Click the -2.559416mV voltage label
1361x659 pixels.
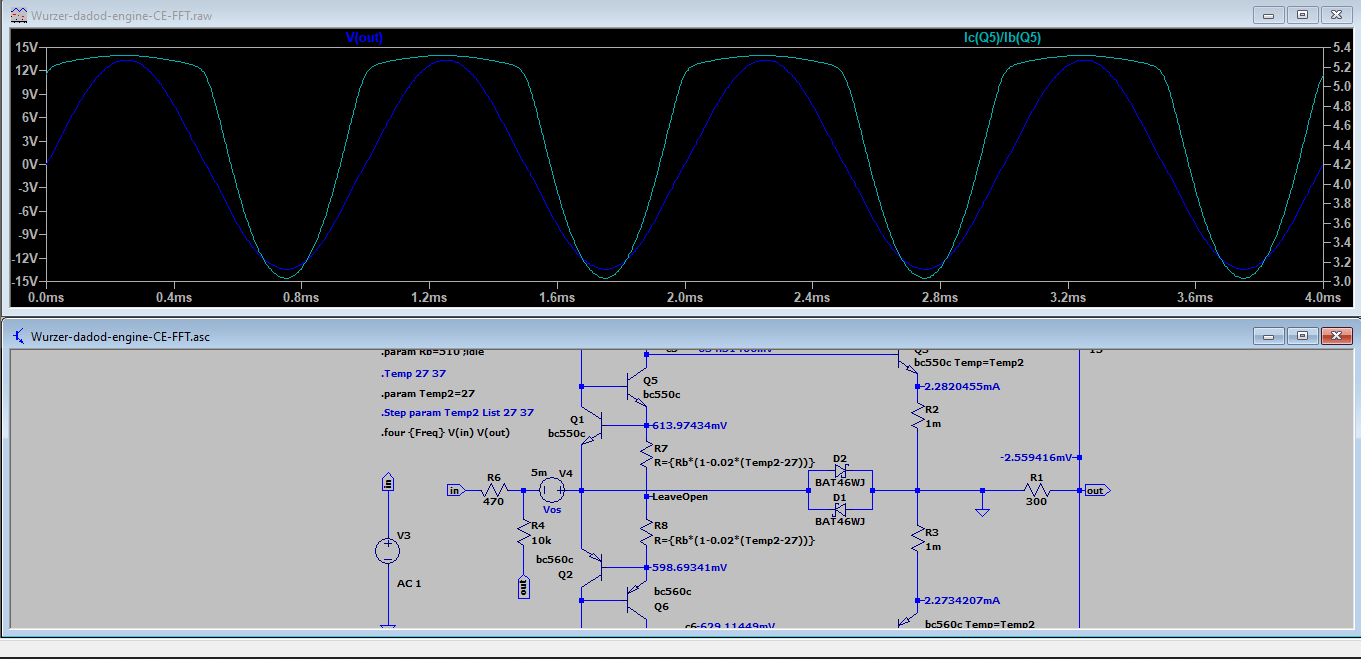tap(1037, 457)
